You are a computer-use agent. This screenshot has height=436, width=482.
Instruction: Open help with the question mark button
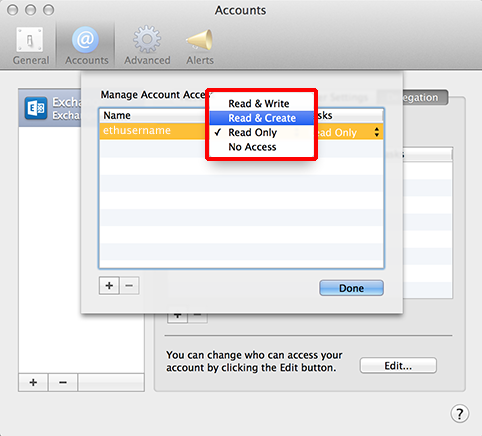tap(460, 414)
